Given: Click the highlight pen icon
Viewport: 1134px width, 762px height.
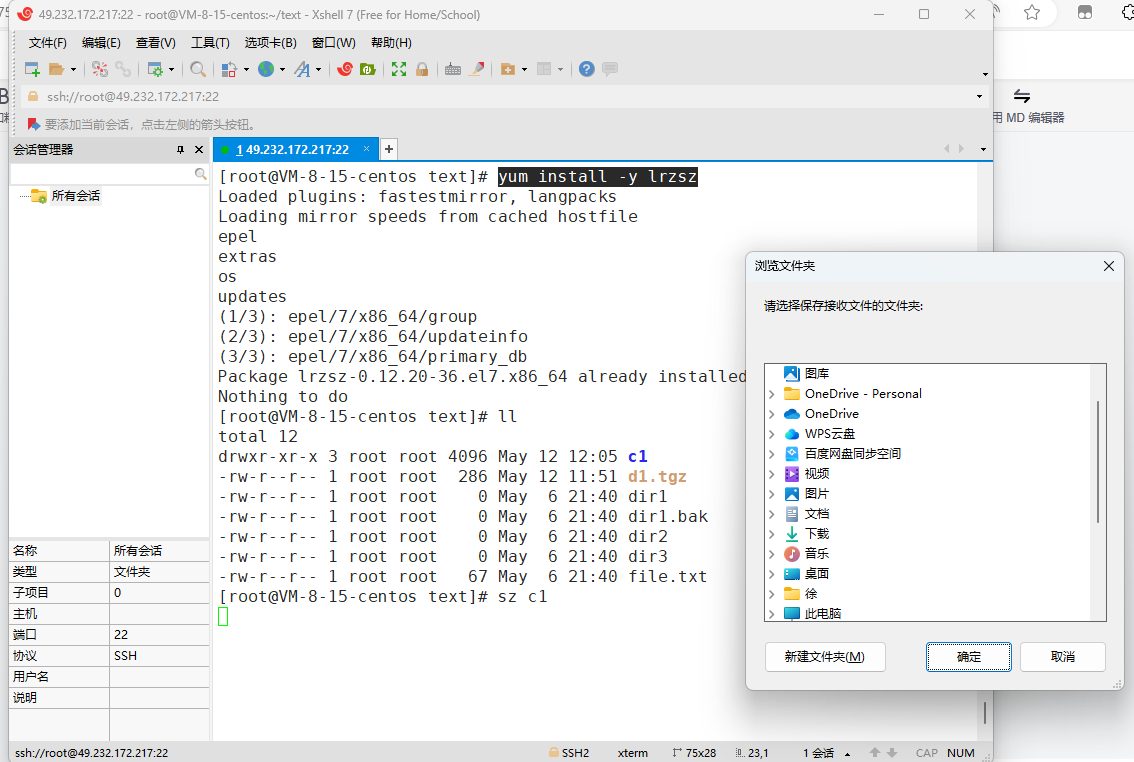Looking at the screenshot, I should coord(477,69).
